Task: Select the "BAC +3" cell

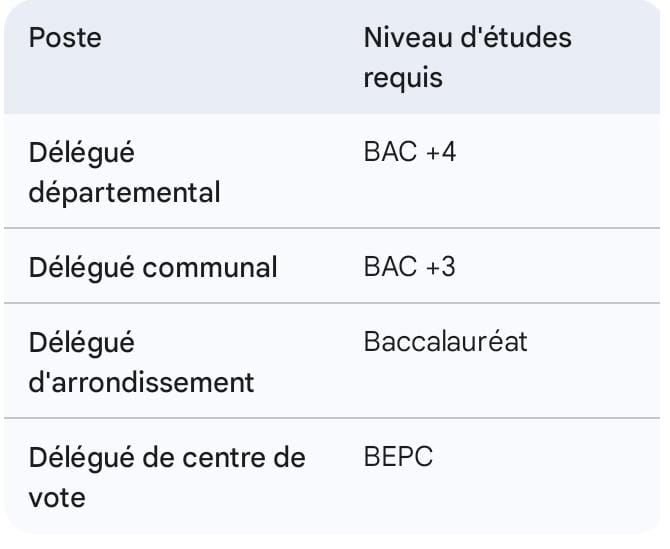Action: click(410, 267)
